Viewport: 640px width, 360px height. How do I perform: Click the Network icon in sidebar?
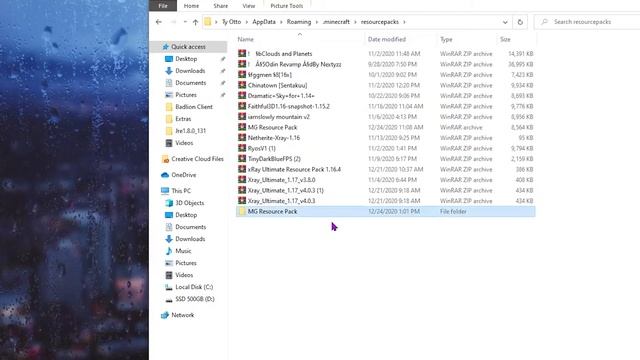[x=165, y=315]
